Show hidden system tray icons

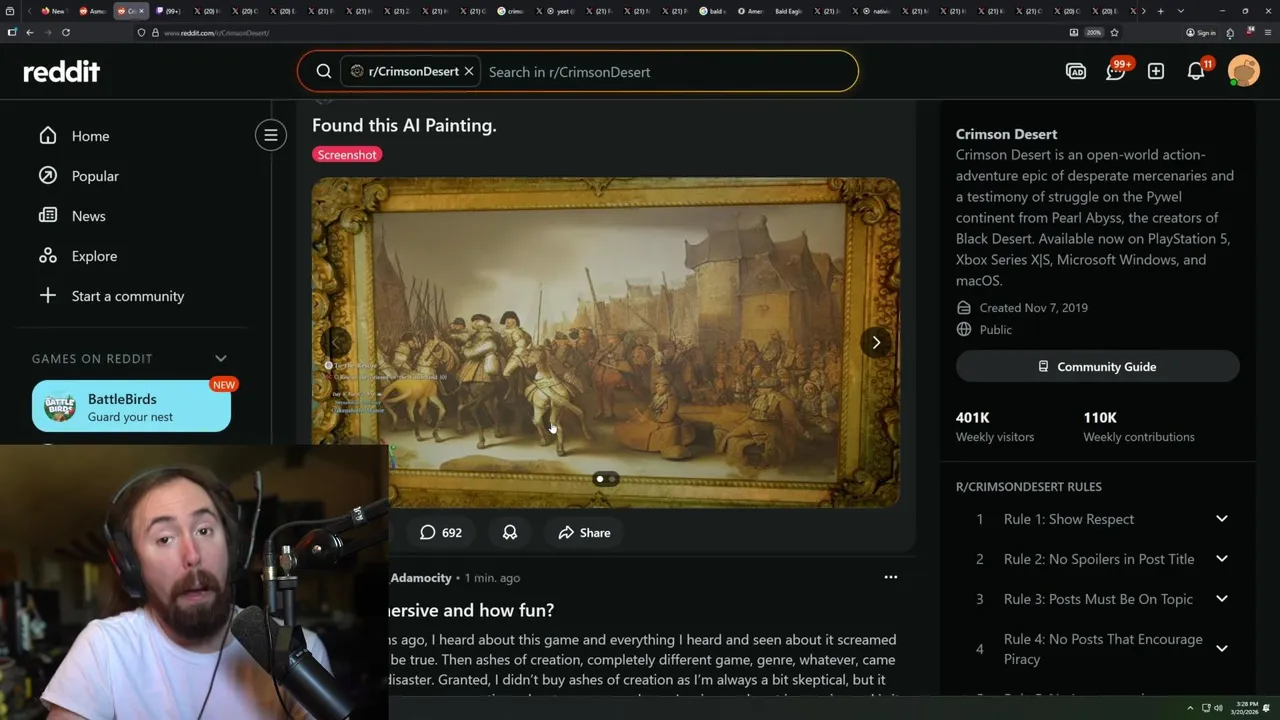pos(1191,708)
